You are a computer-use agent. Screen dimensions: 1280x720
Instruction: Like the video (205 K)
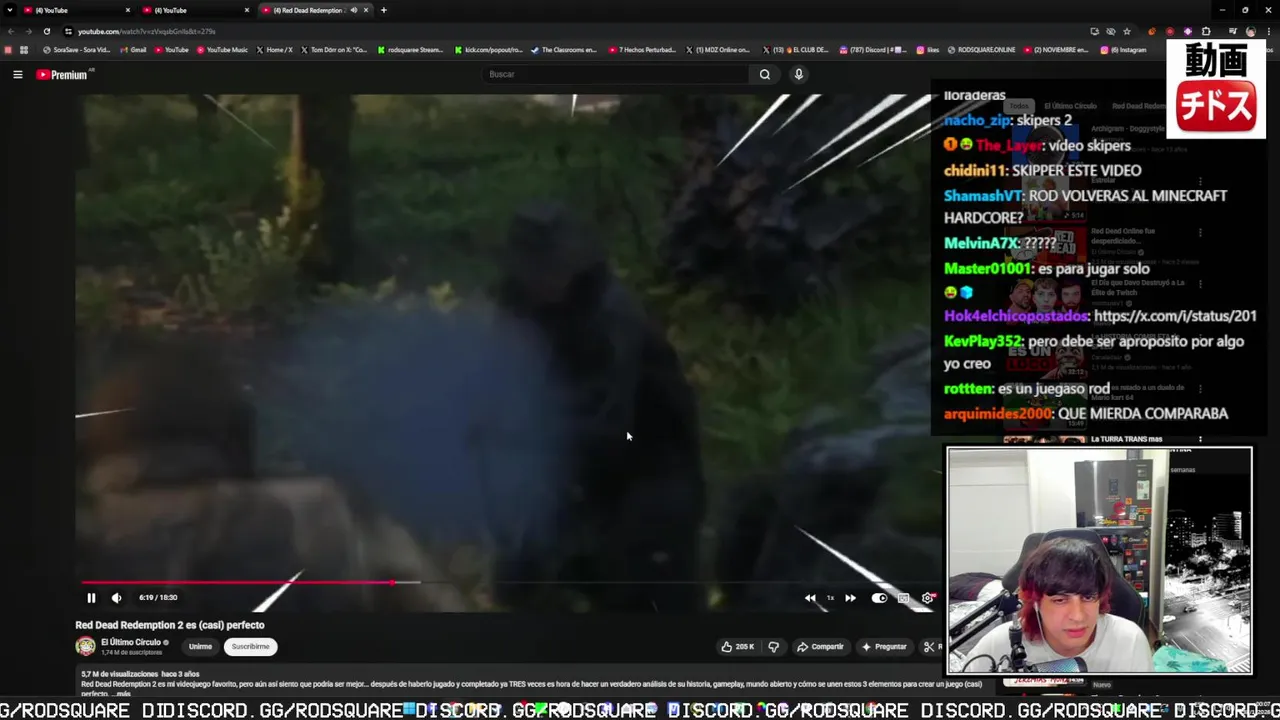[x=738, y=647]
